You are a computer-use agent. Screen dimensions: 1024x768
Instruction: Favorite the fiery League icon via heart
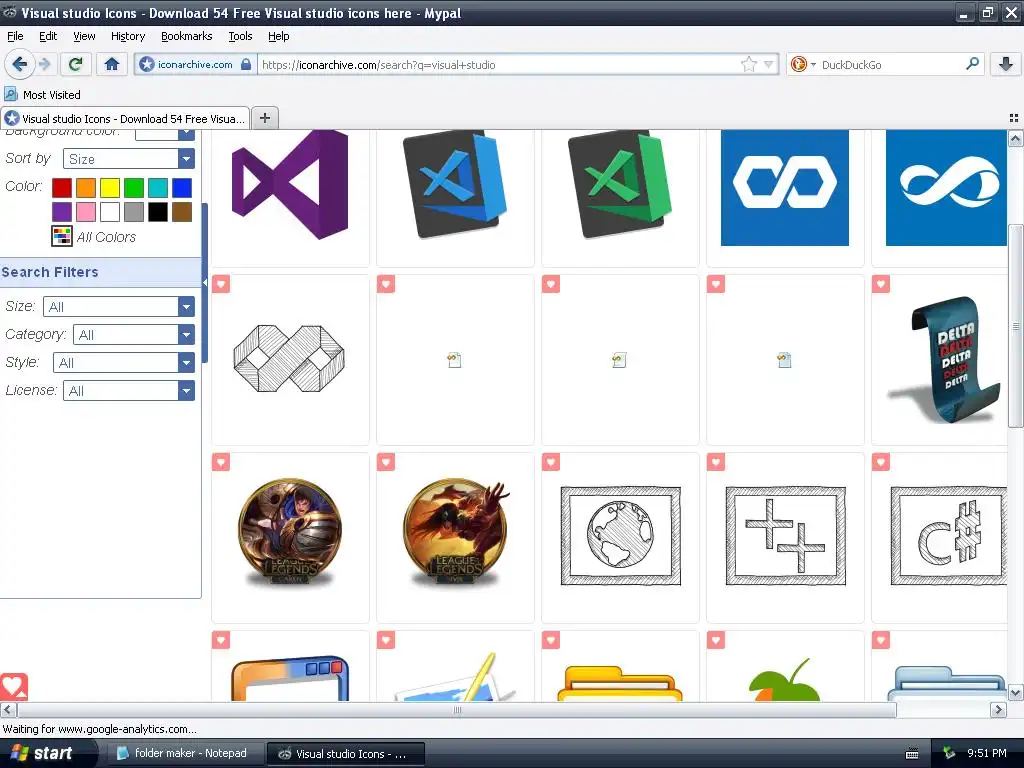386,462
